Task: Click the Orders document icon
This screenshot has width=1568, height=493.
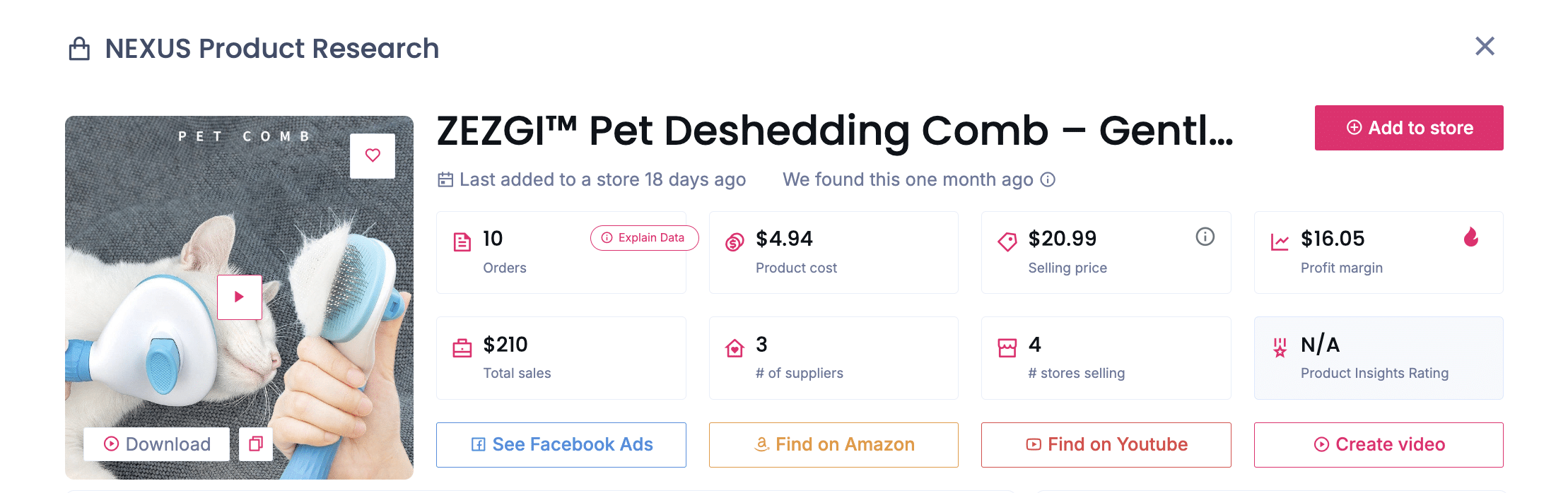Action: (x=462, y=242)
